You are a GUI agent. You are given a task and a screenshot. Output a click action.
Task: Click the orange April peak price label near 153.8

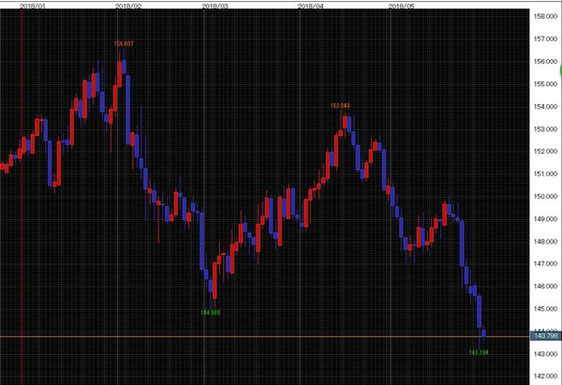[340, 105]
